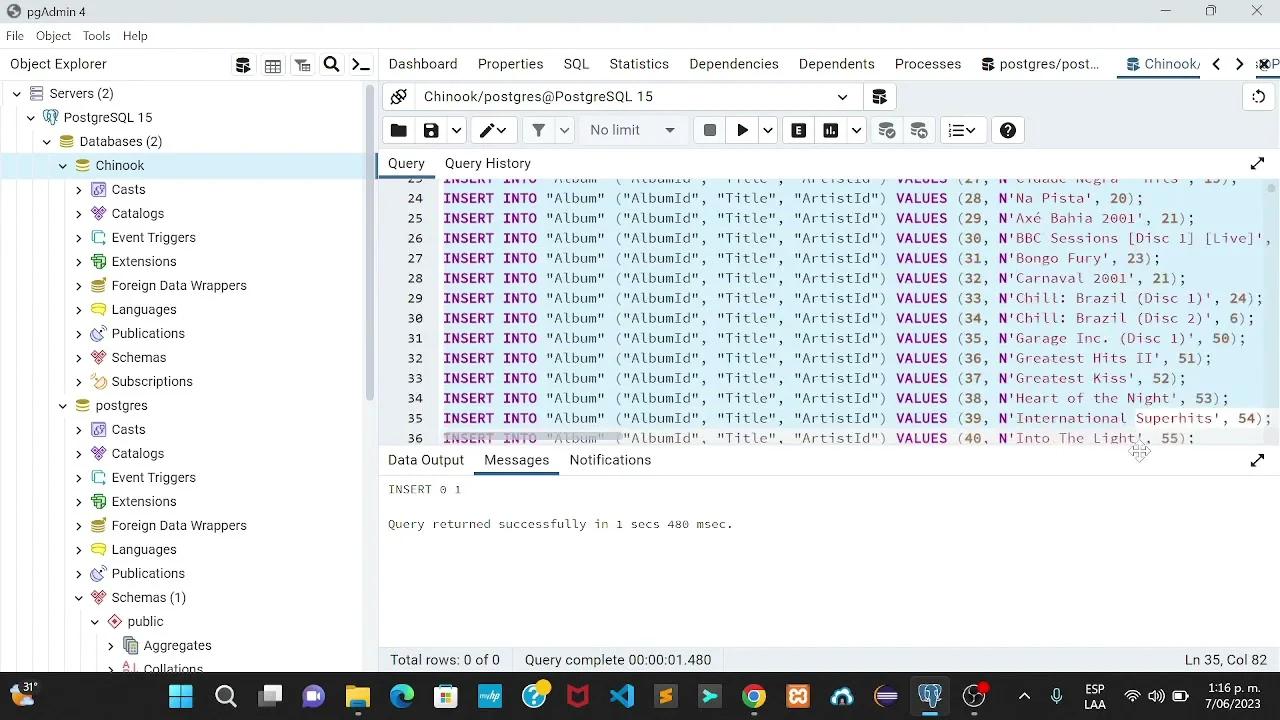Switch to the Data Output tab

[x=426, y=460]
